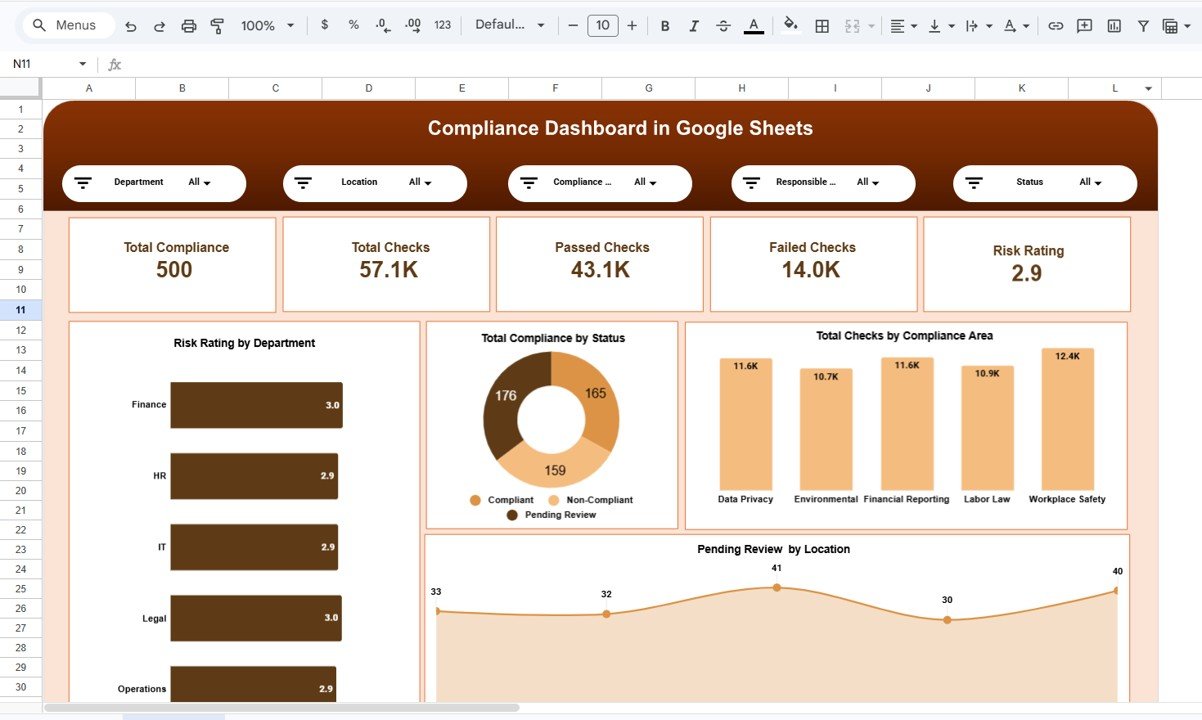Image resolution: width=1202 pixels, height=720 pixels.
Task: Click the Print icon
Action: tap(189, 25)
